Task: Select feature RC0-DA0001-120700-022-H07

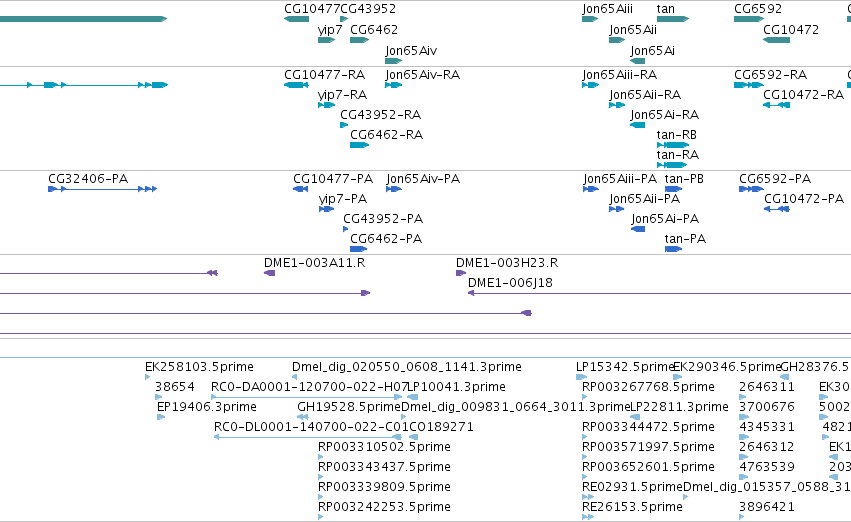Action: [309, 387]
